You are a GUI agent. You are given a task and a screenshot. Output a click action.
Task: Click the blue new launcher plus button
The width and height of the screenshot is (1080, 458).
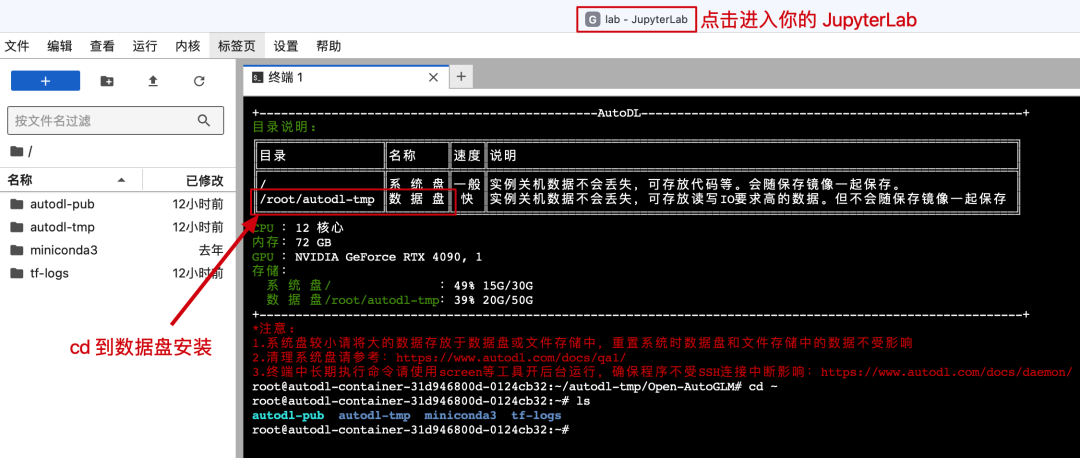click(45, 81)
